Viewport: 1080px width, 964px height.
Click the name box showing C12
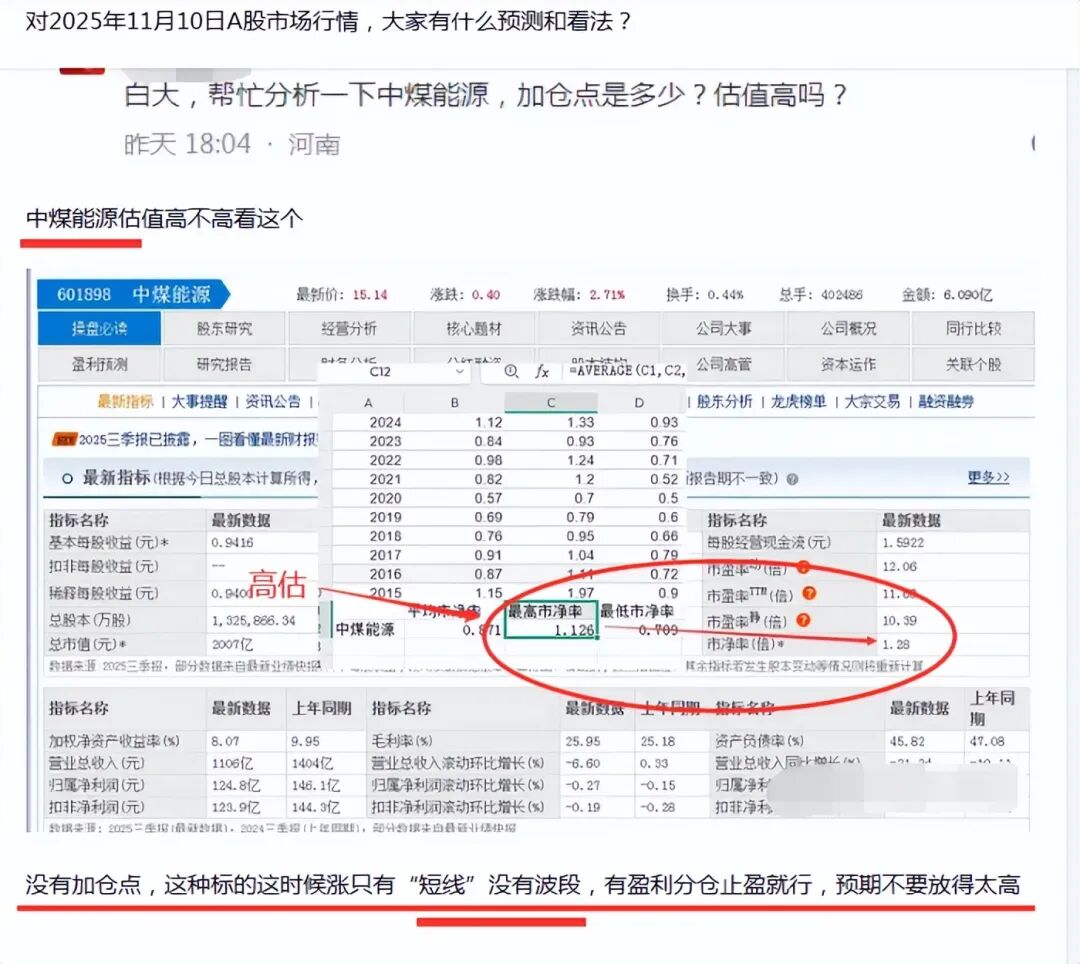[x=396, y=372]
